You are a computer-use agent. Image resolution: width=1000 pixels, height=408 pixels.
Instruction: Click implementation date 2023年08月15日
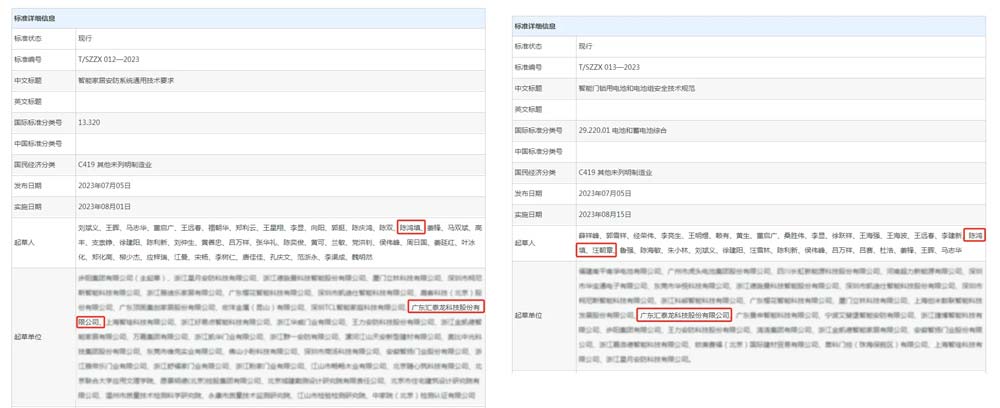tap(604, 214)
